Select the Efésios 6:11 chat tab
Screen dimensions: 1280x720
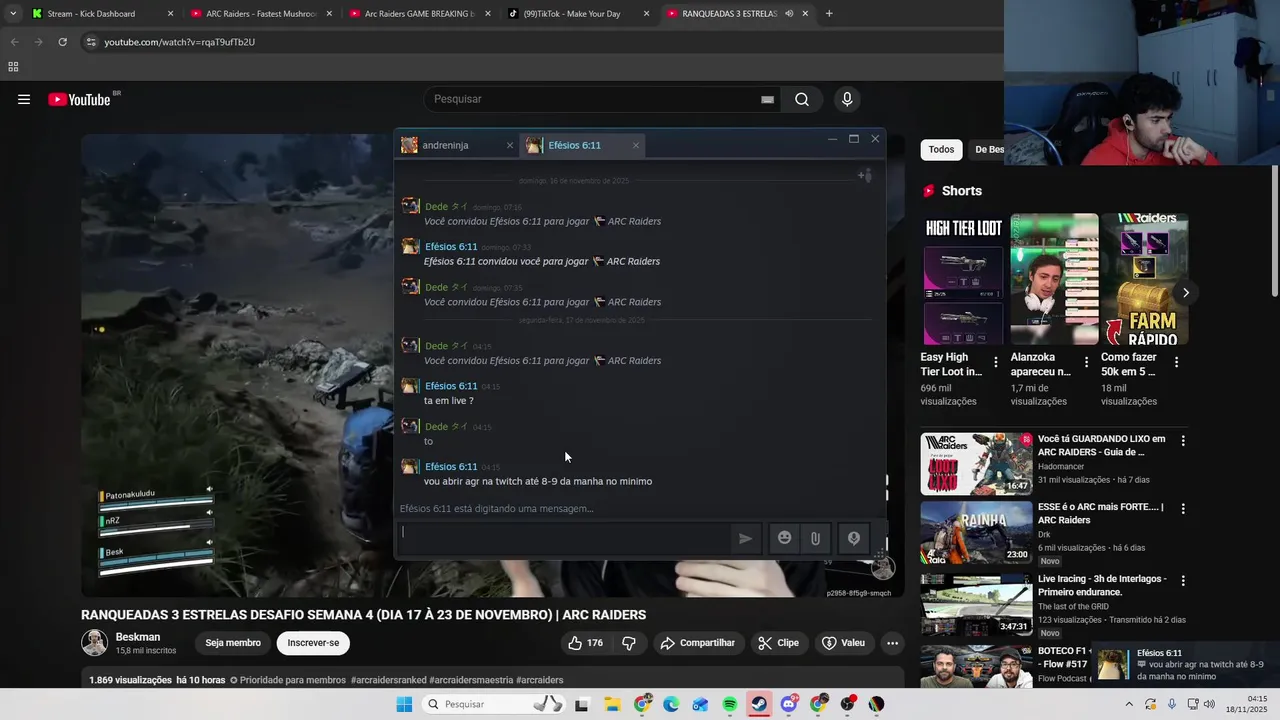coord(582,145)
